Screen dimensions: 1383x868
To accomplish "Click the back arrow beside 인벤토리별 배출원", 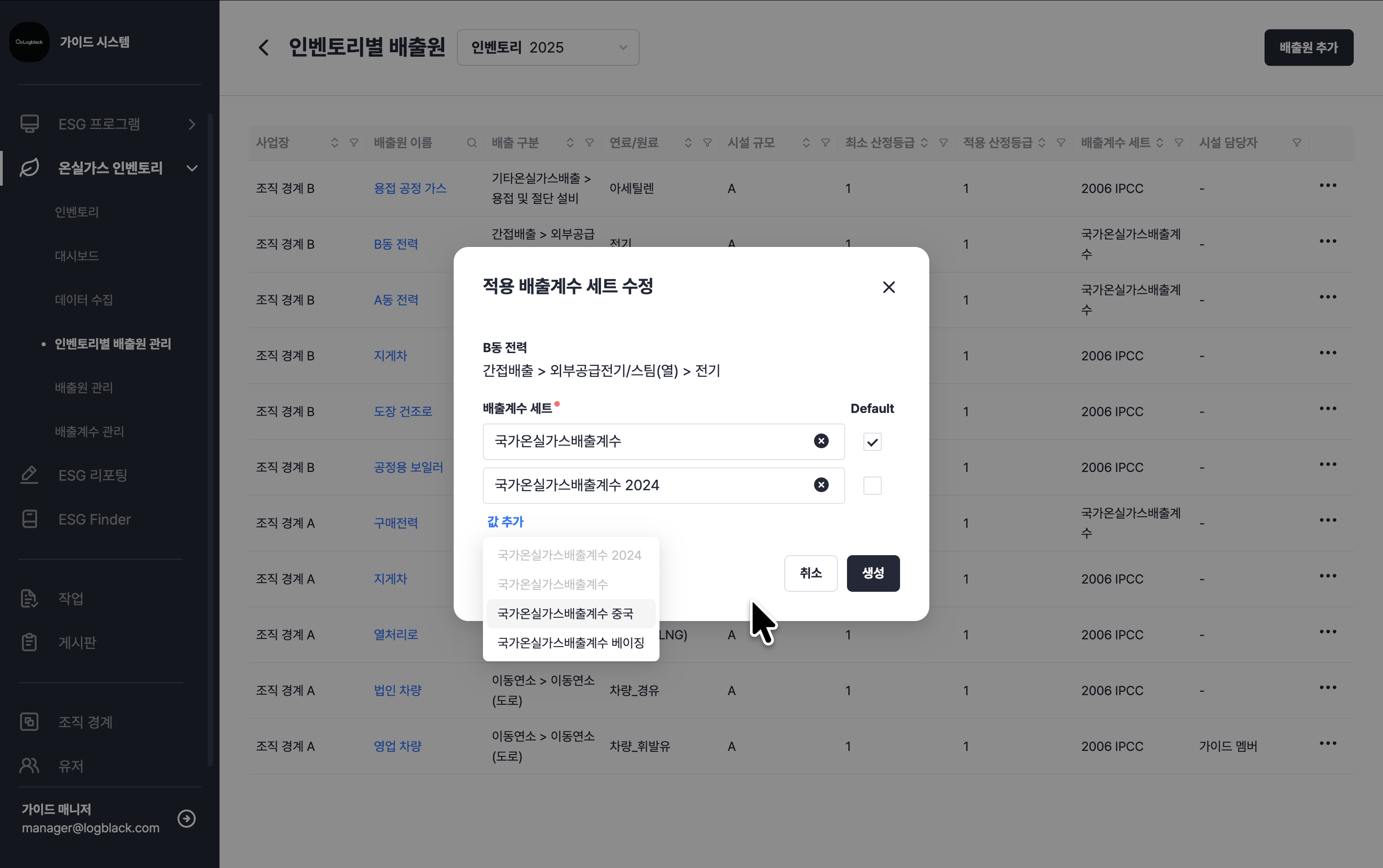I will pyautogui.click(x=264, y=48).
